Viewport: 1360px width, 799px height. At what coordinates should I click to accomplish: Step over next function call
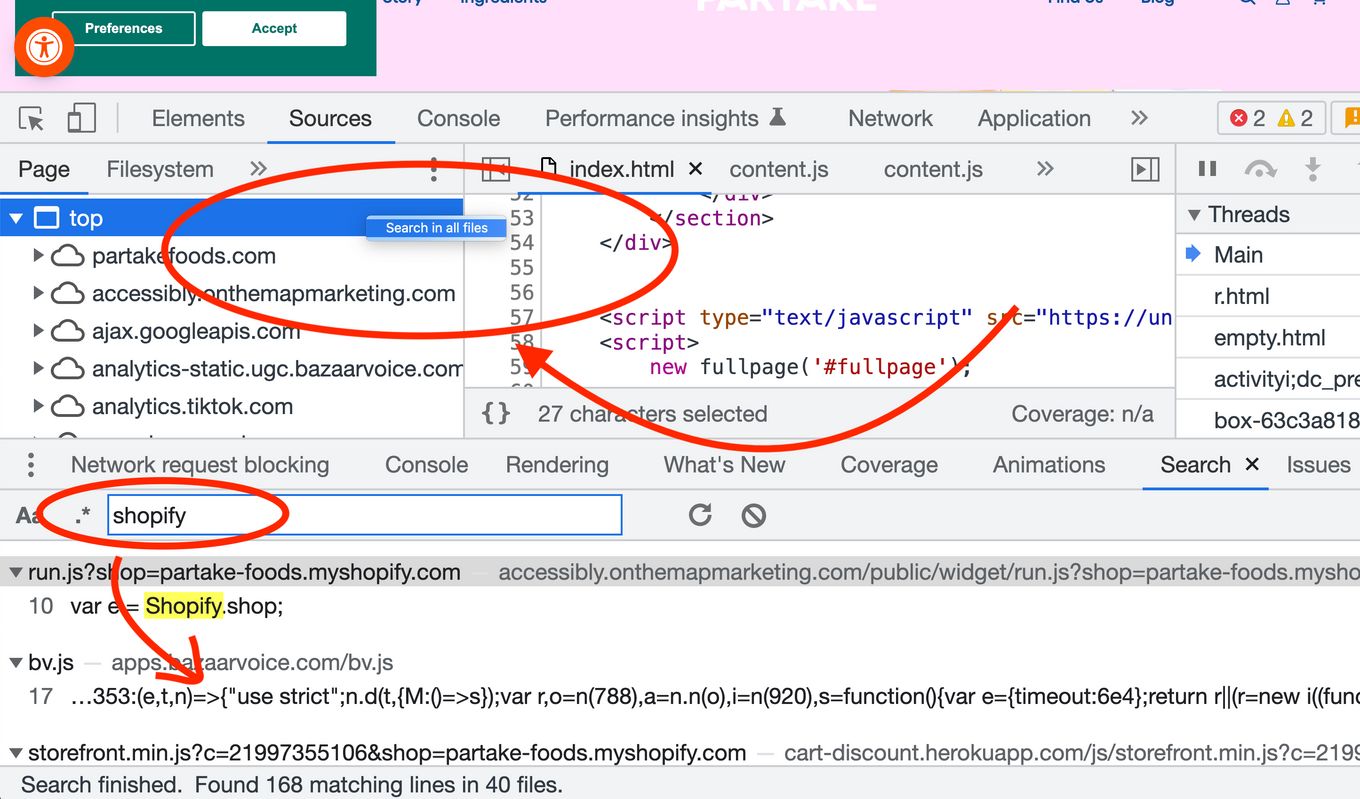pyautogui.click(x=1260, y=169)
